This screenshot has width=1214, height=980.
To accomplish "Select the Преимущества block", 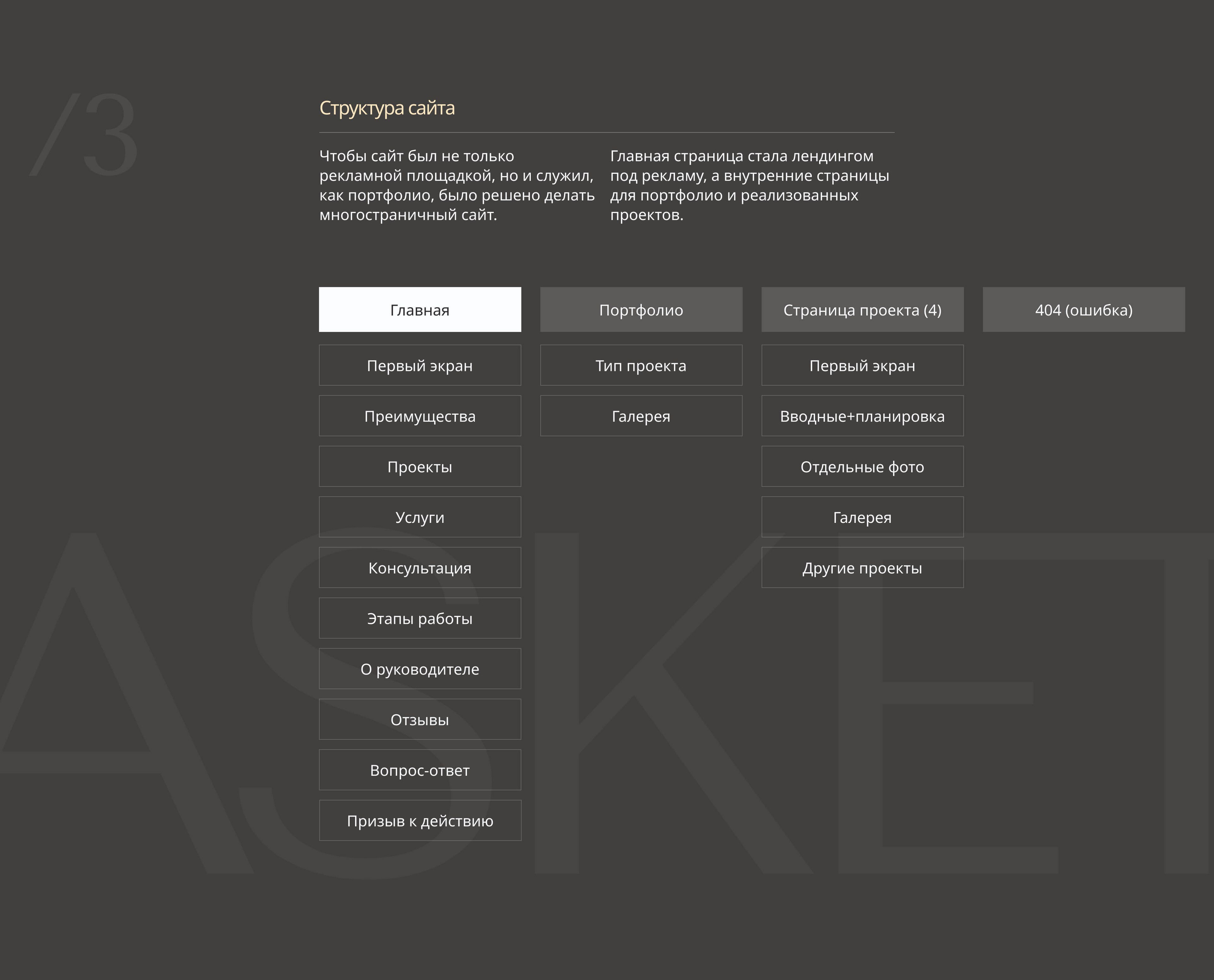I will tap(420, 416).
